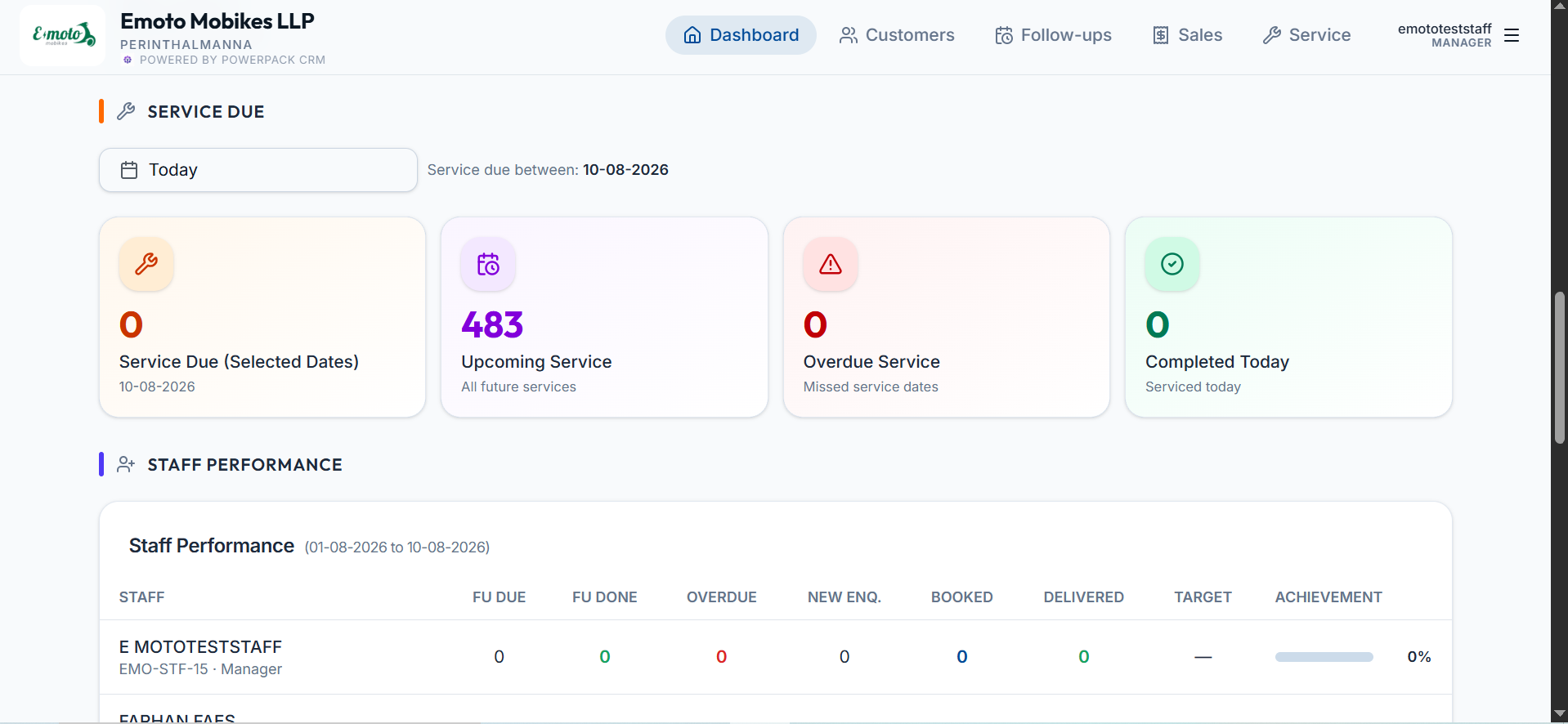
Task: Click the TARGET column header
Action: pos(1203,597)
